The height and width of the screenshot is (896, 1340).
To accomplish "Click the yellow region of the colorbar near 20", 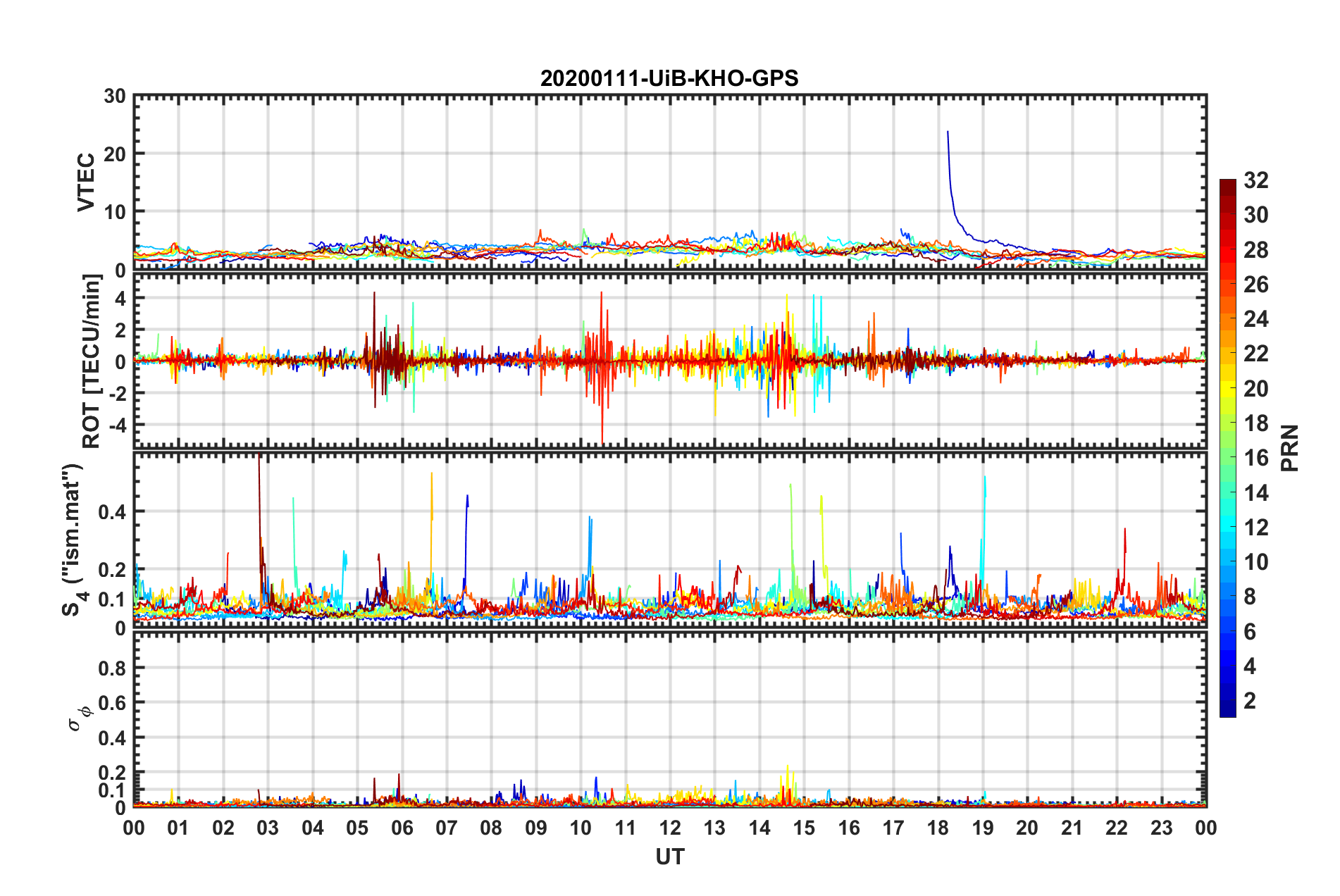I will [1228, 388].
